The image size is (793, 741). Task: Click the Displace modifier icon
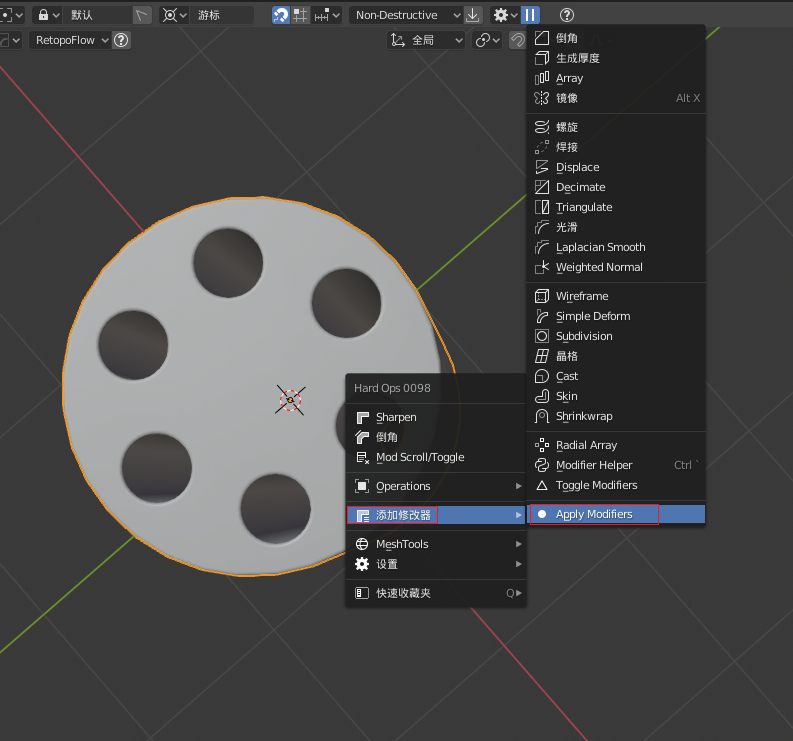[x=542, y=167]
